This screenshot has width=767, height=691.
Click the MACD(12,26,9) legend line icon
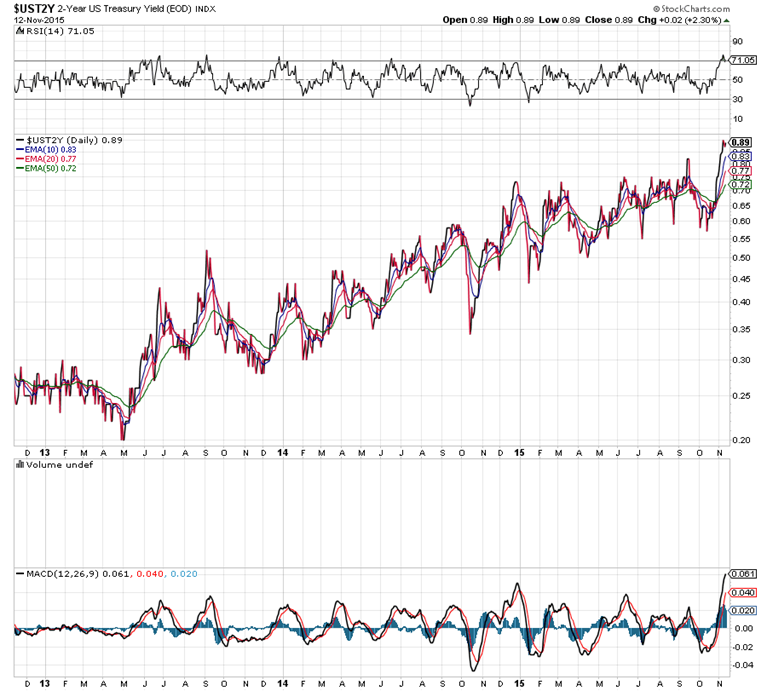click(18, 573)
